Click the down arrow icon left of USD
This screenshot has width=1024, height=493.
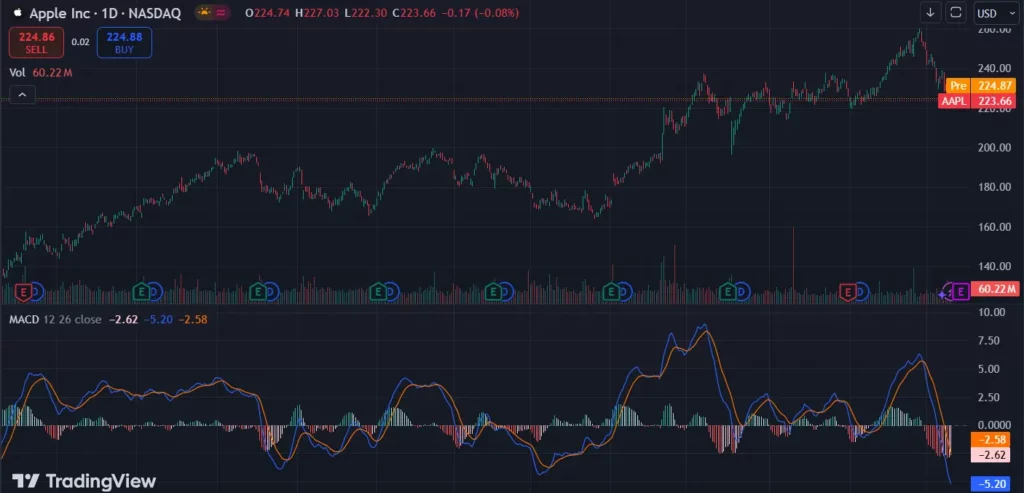point(930,13)
